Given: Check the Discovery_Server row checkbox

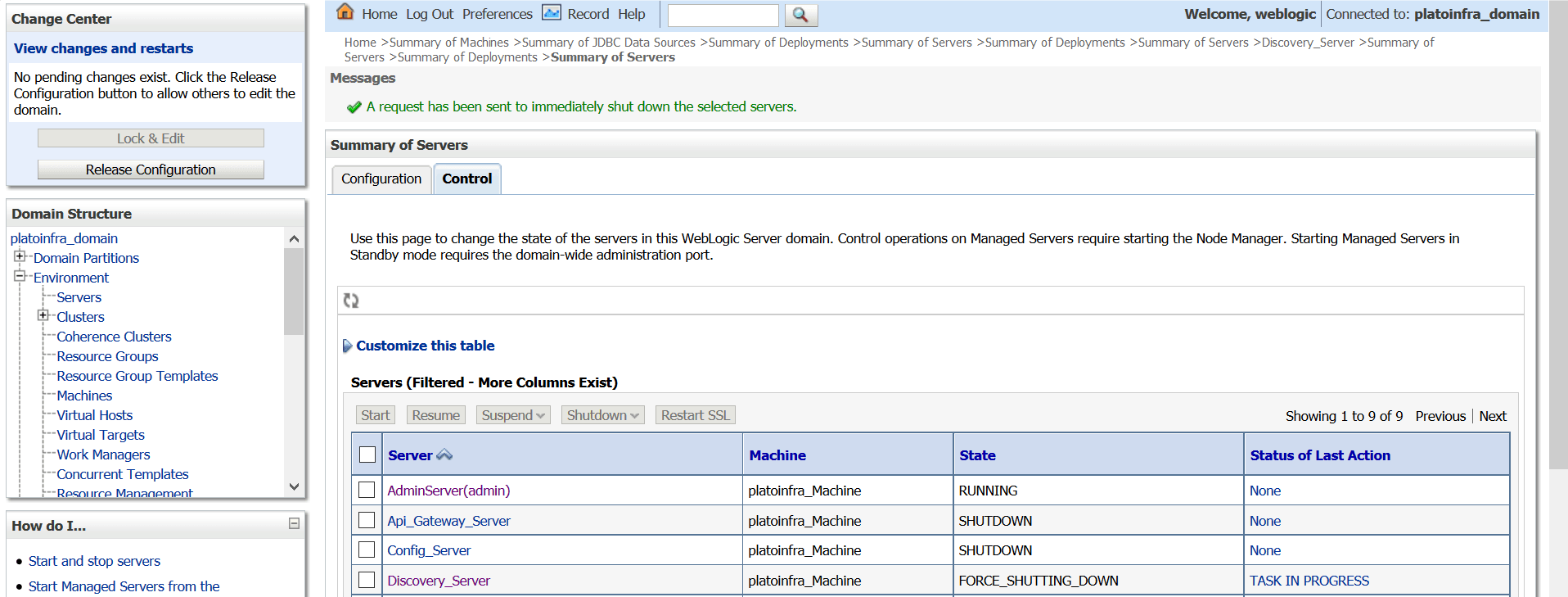Looking at the screenshot, I should coord(367,580).
